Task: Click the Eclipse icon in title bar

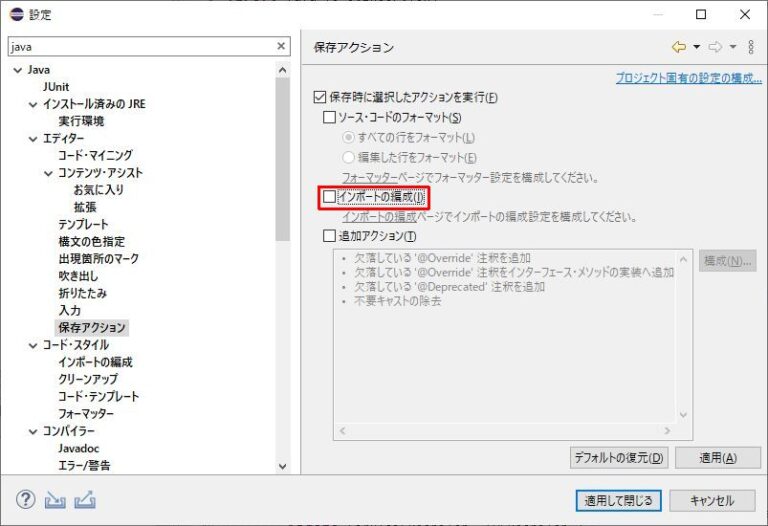Action: pyautogui.click(x=17, y=14)
